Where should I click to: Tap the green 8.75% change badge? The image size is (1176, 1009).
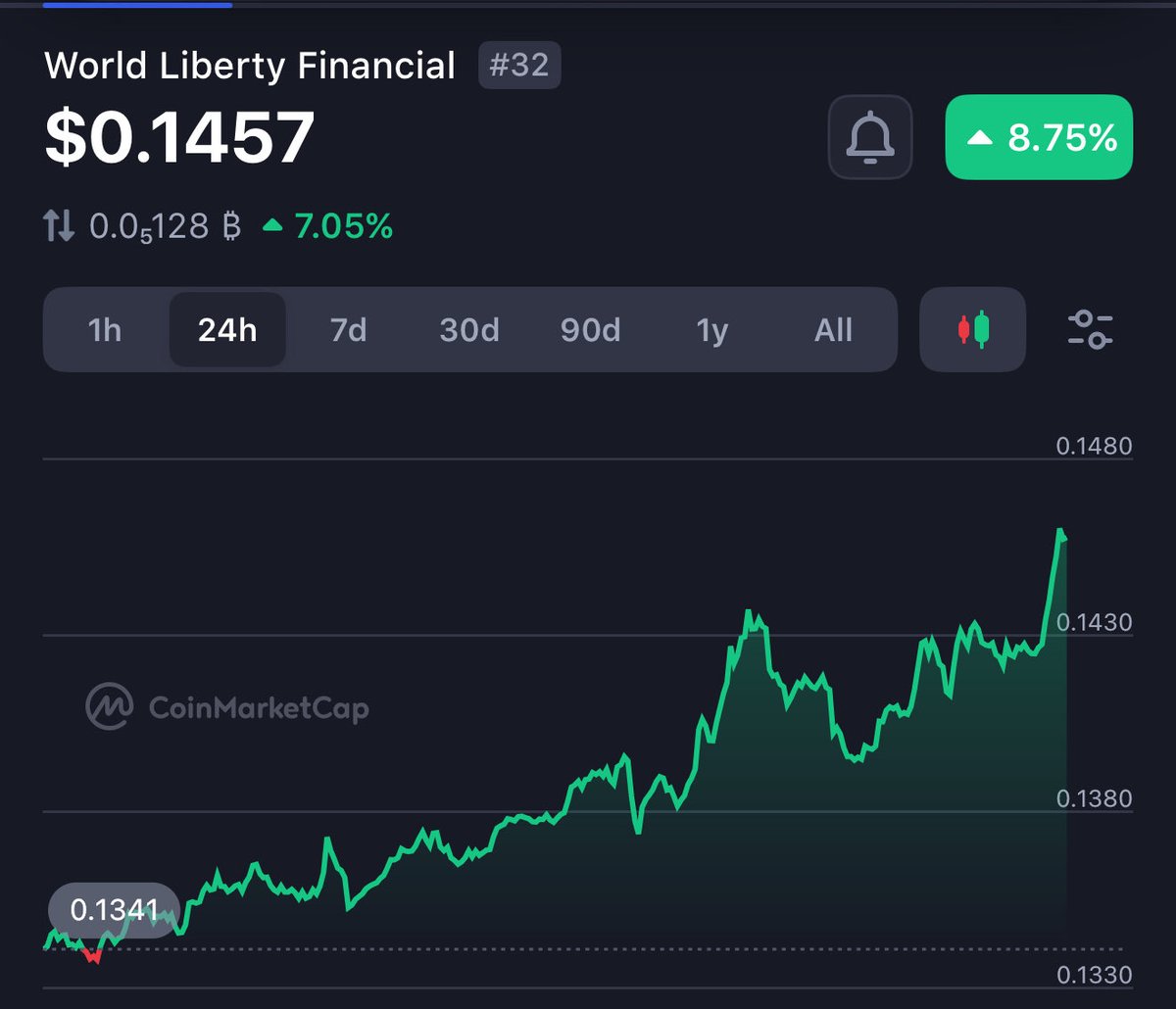point(1039,137)
